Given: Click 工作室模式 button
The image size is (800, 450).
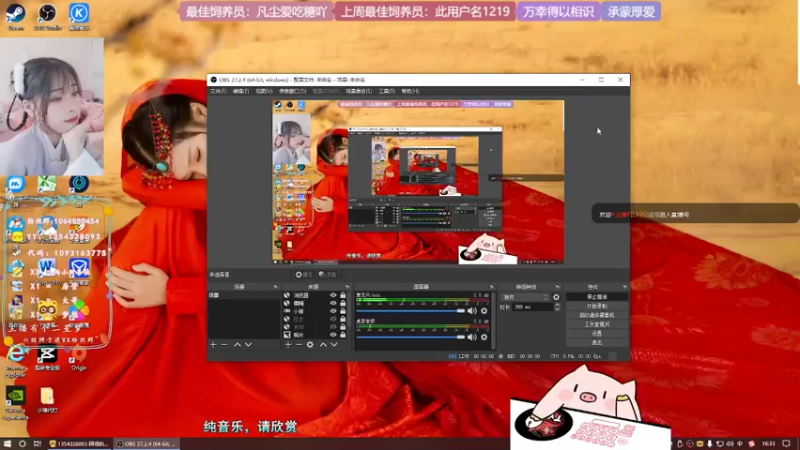Looking at the screenshot, I should pos(597,324).
